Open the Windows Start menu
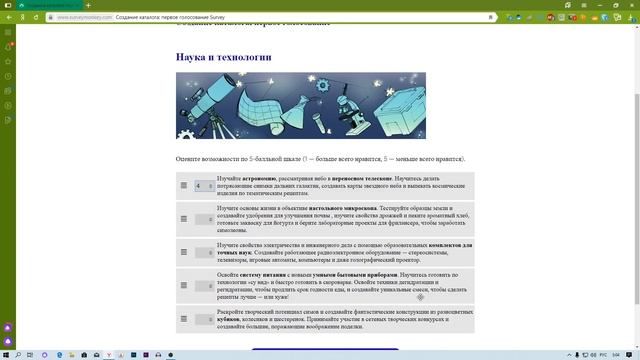This screenshot has width=640, height=360. (x=6, y=355)
